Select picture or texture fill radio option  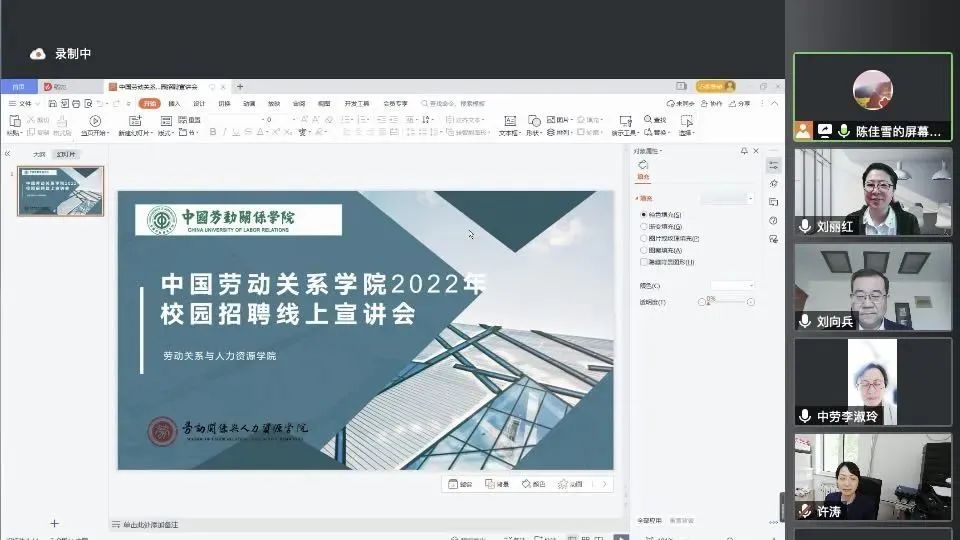643,238
